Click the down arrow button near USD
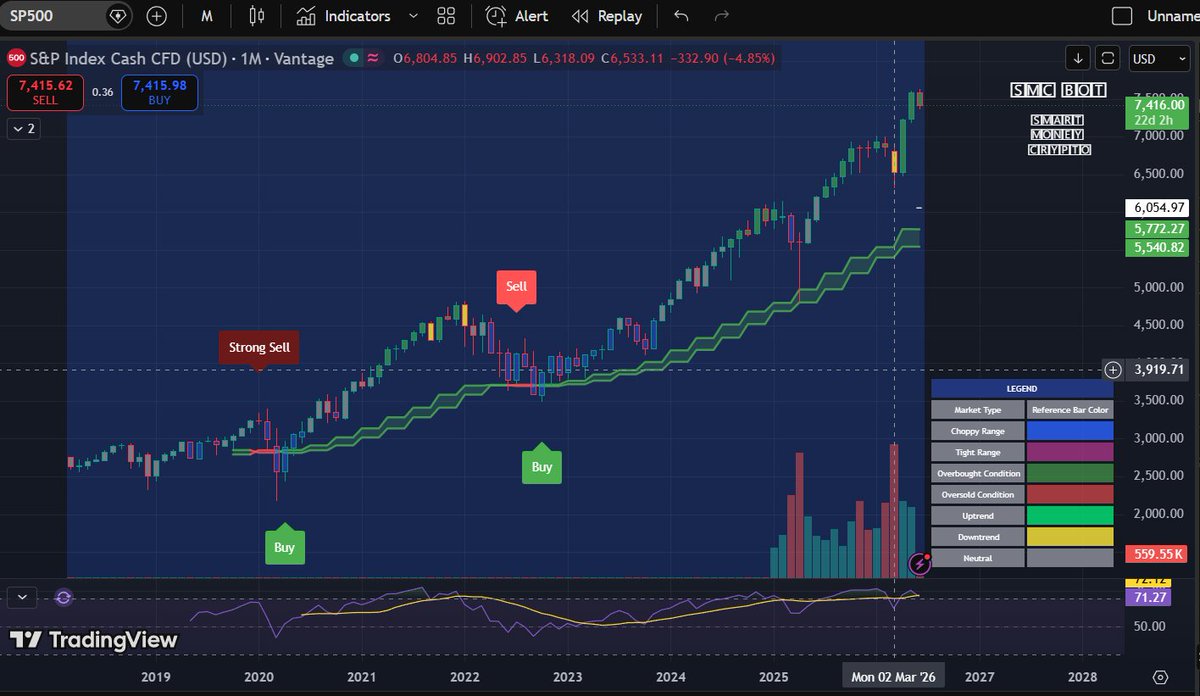1200x696 pixels. 1078,58
